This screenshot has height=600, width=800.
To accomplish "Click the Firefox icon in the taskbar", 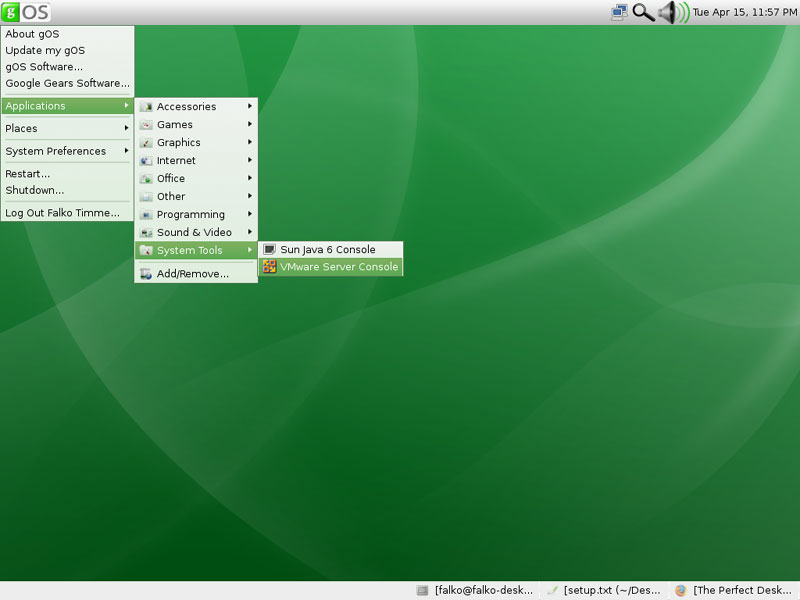I will click(681, 590).
